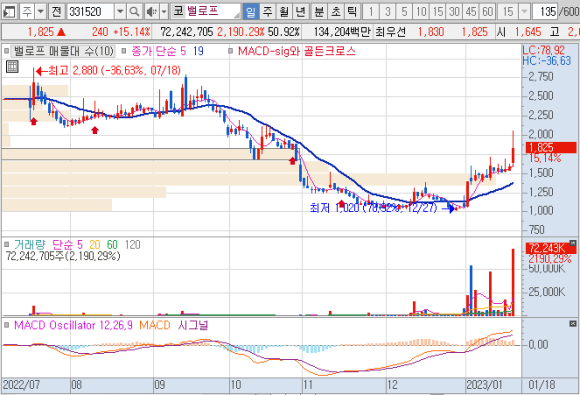Select the 년 yearly chart period
This screenshot has height=395, width=580.
point(300,12)
